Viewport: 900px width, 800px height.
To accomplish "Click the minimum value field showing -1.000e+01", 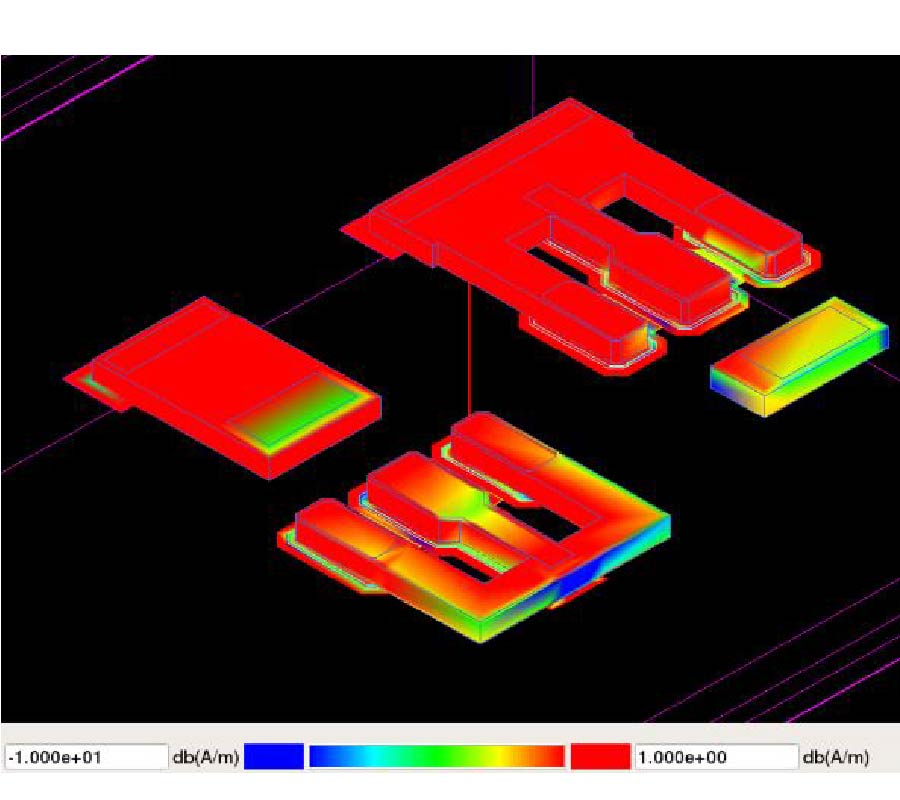I will (85, 758).
